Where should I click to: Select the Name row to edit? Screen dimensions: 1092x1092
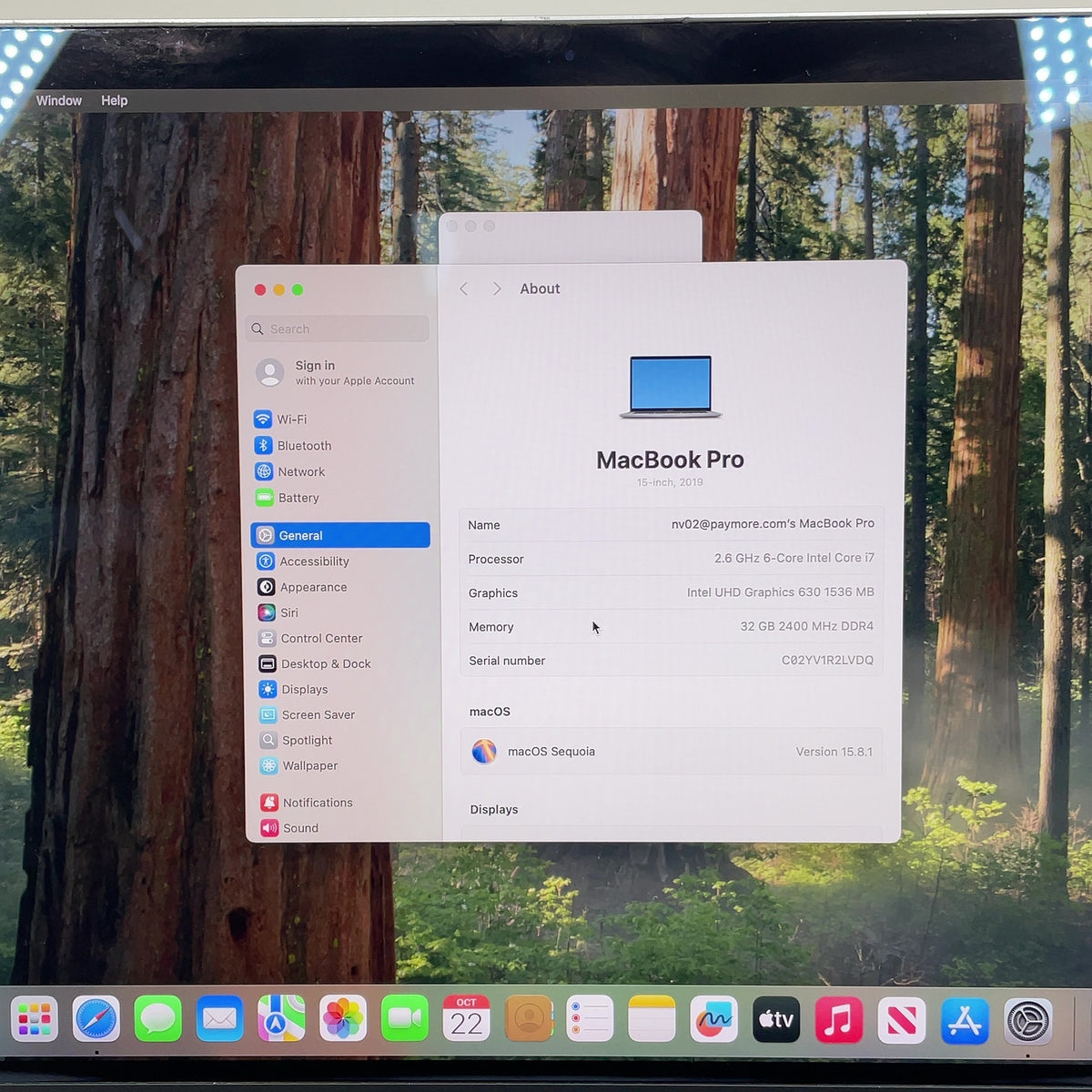click(x=671, y=525)
